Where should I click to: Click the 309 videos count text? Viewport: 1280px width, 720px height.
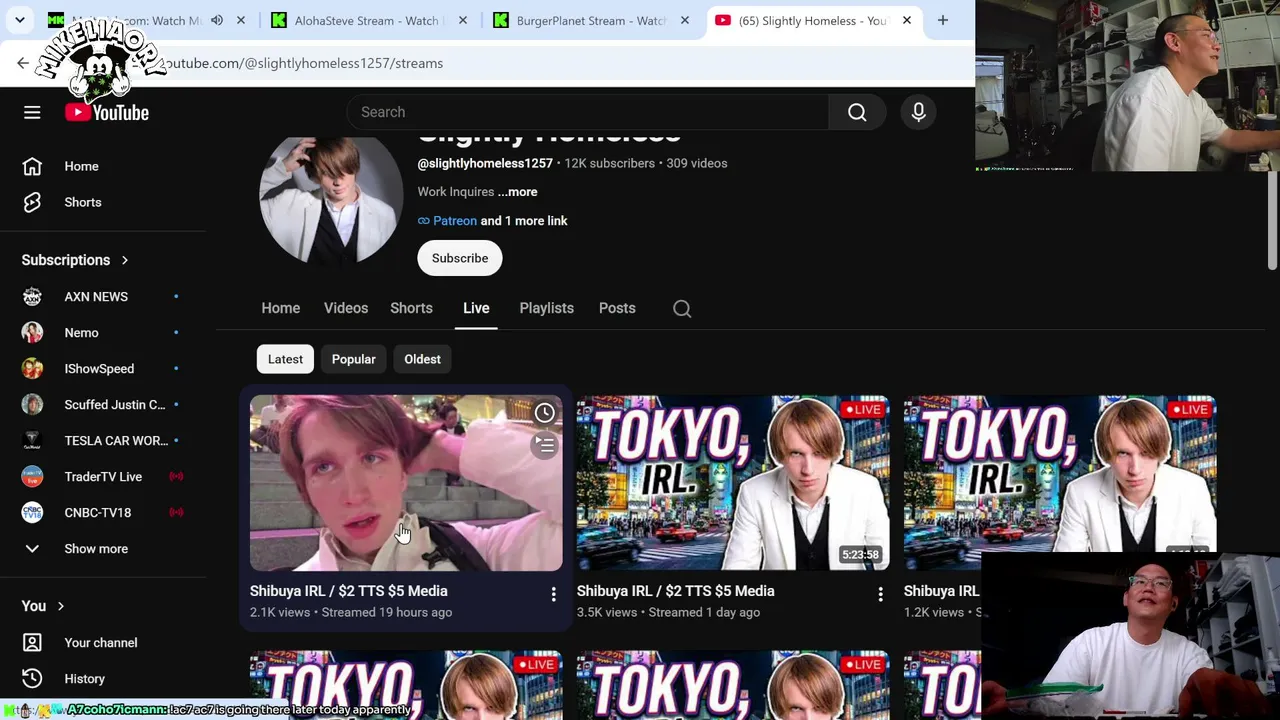697,163
